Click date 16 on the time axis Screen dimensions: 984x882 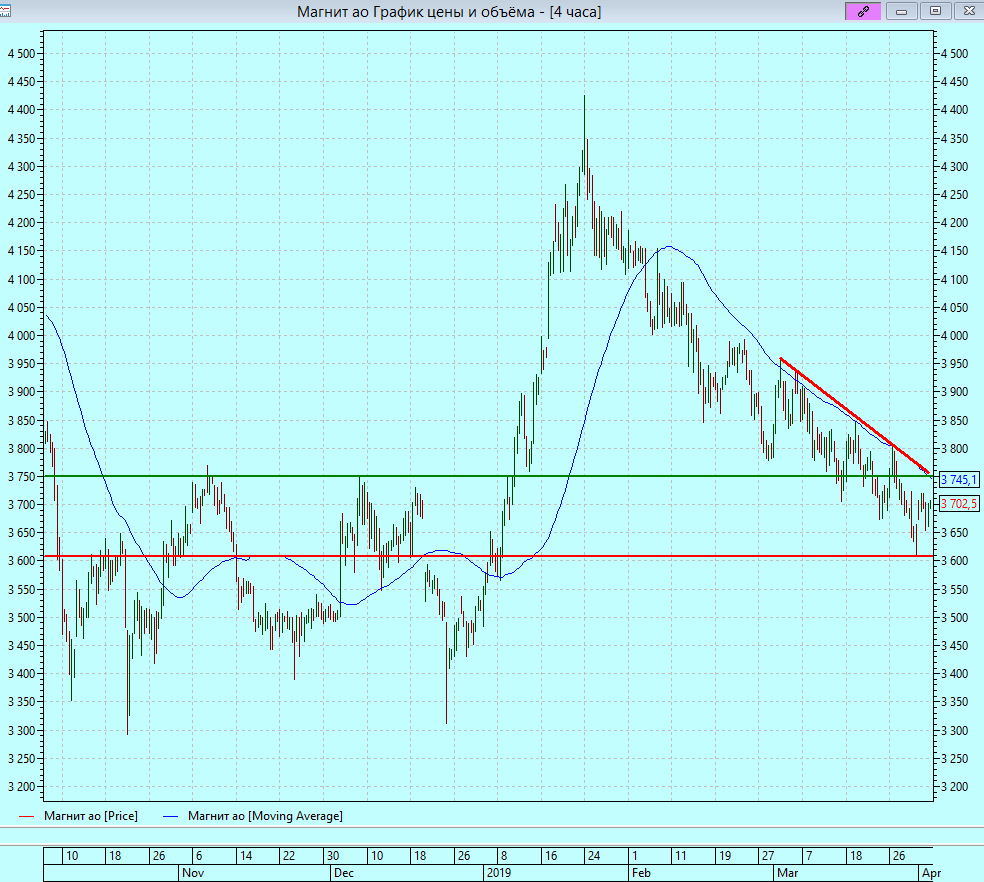[550, 856]
